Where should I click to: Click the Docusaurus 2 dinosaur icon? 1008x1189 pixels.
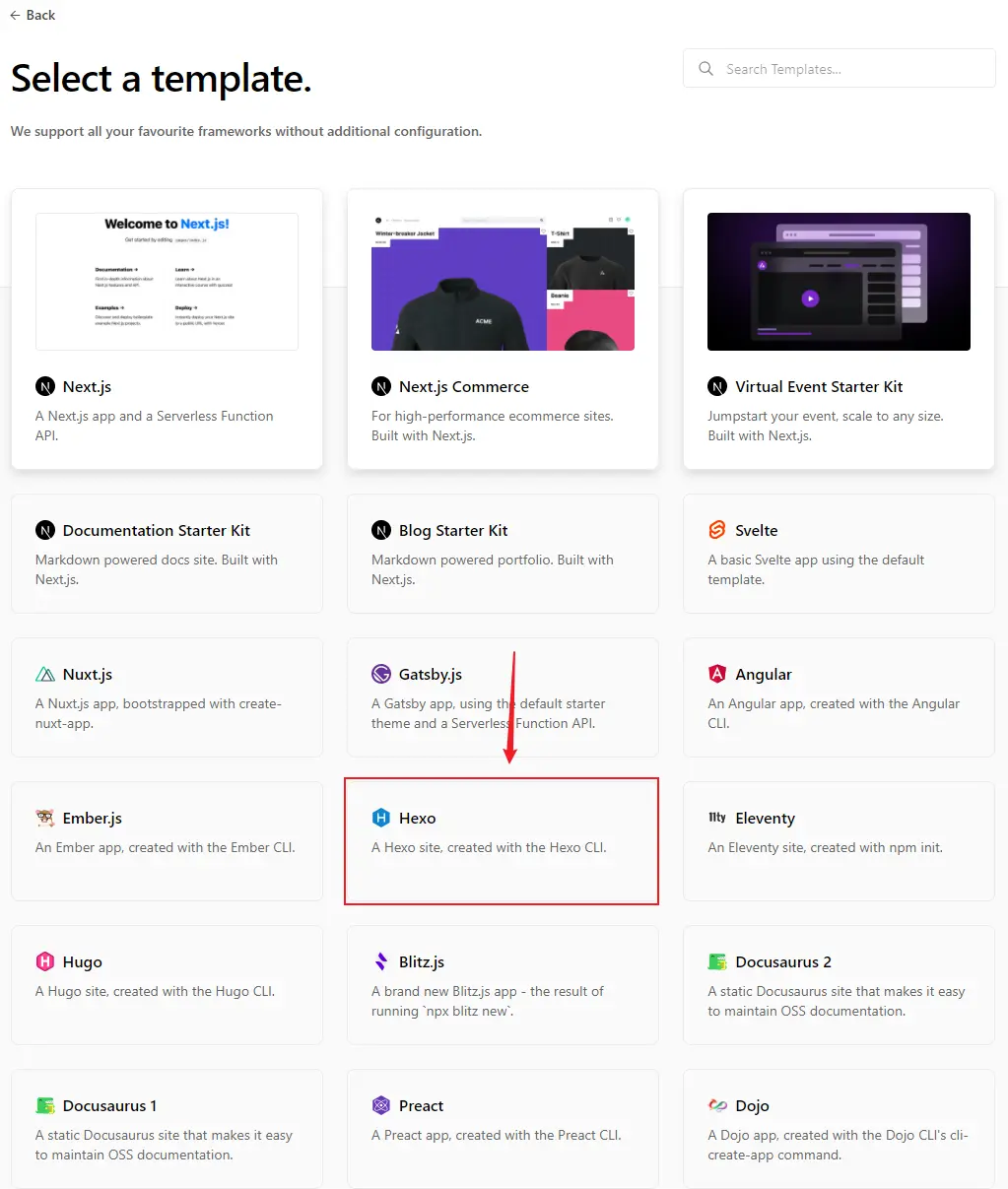click(717, 961)
